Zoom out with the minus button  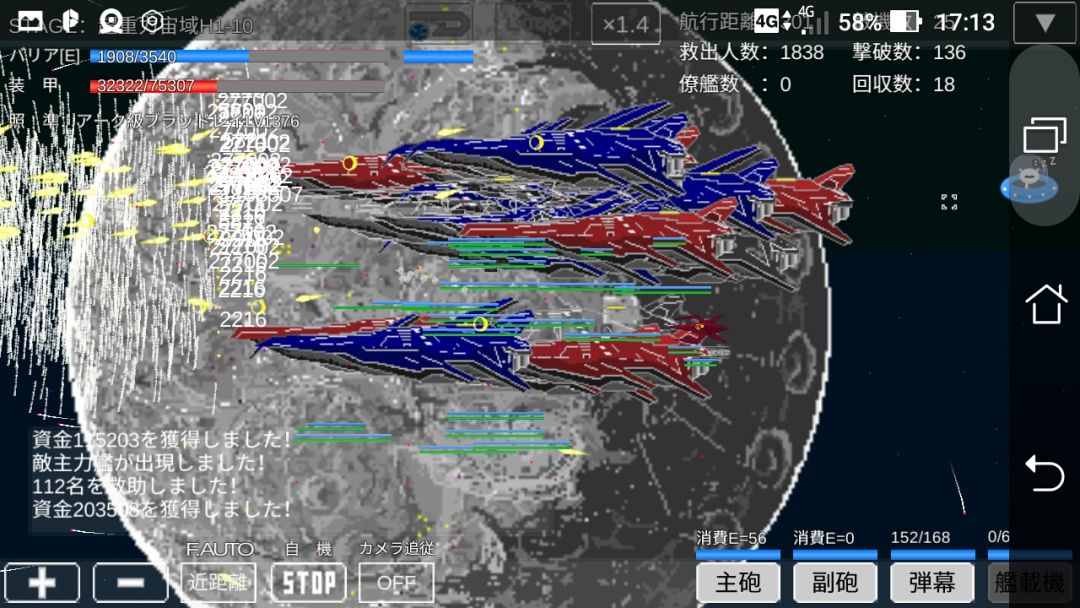[x=130, y=583]
